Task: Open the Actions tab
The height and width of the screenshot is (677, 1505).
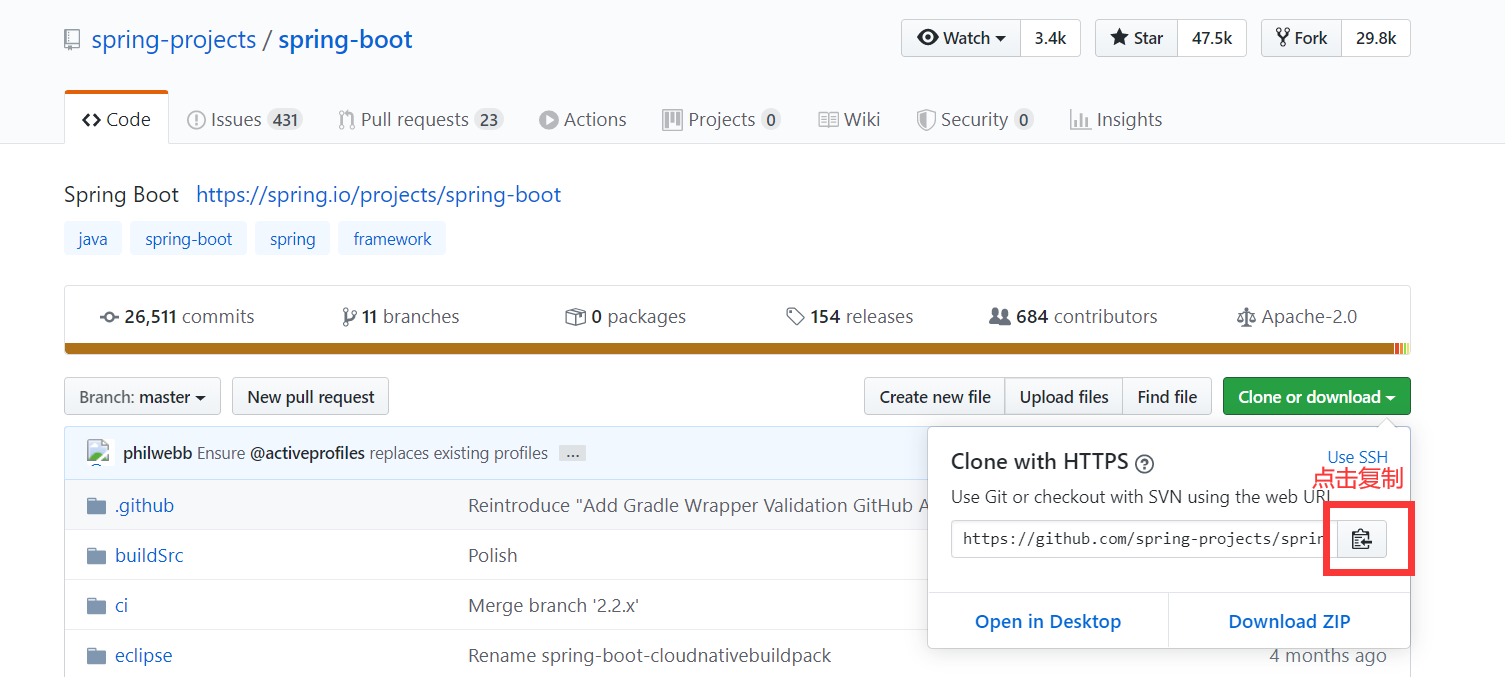Action: click(583, 120)
